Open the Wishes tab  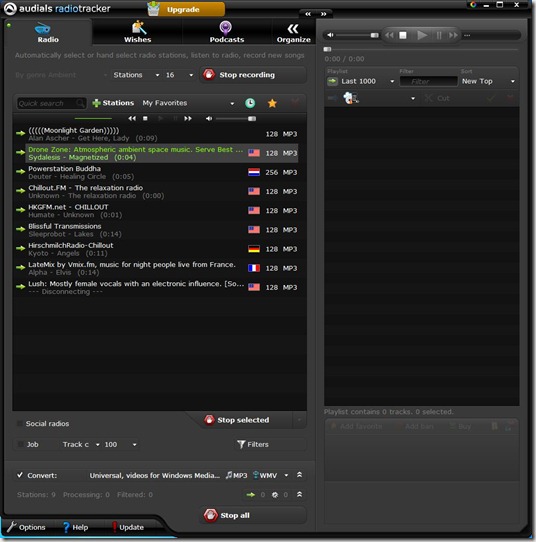tap(137, 32)
